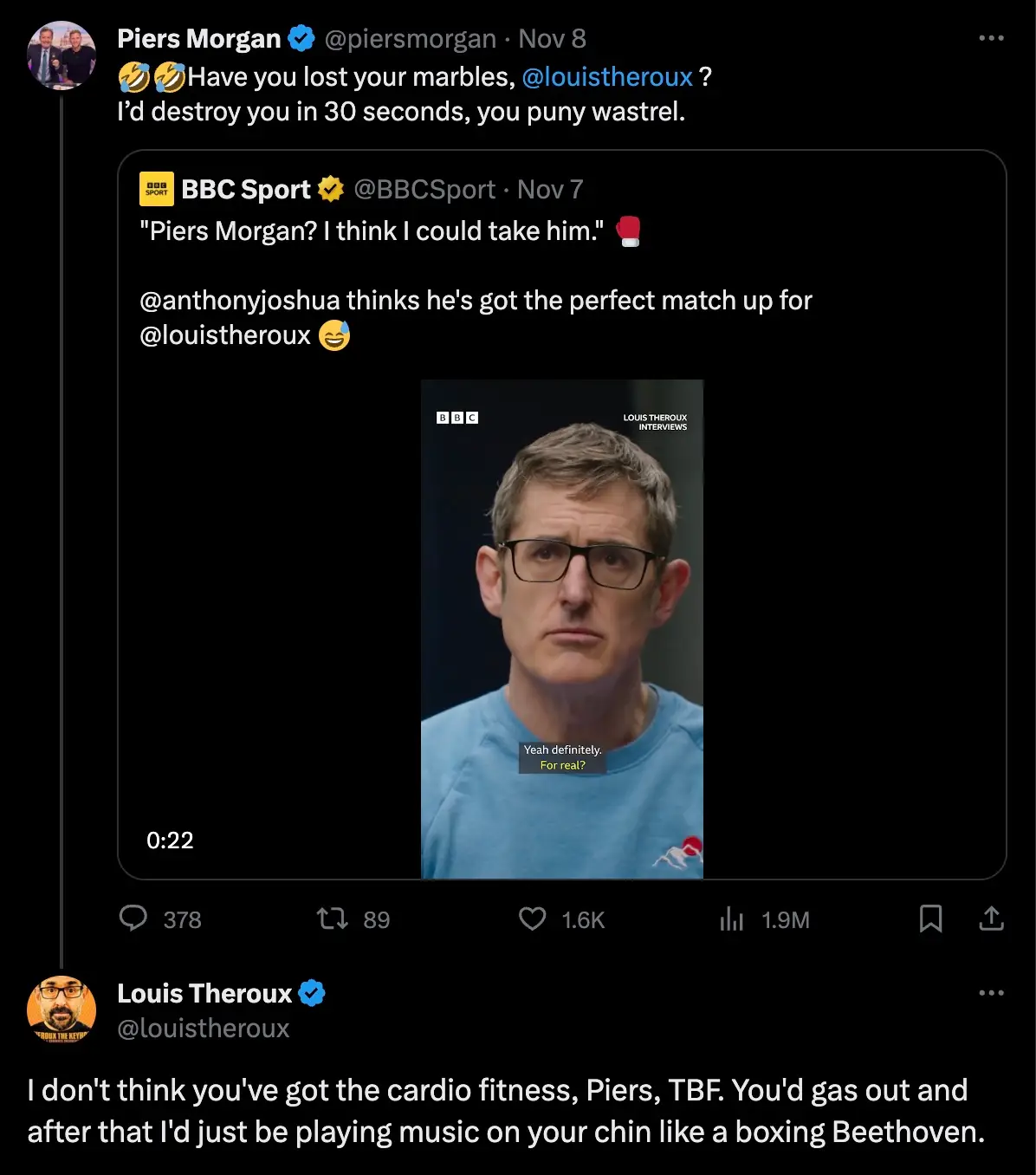Click the reply icon with 378 comments
Screen dimensions: 1036x1175
pos(133,919)
